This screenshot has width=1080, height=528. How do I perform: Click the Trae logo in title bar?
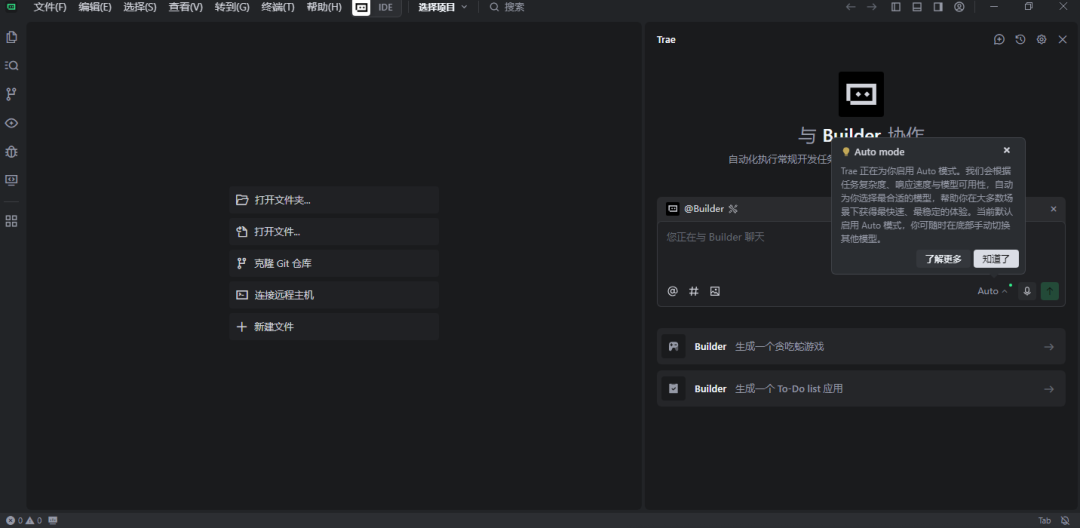coord(11,7)
